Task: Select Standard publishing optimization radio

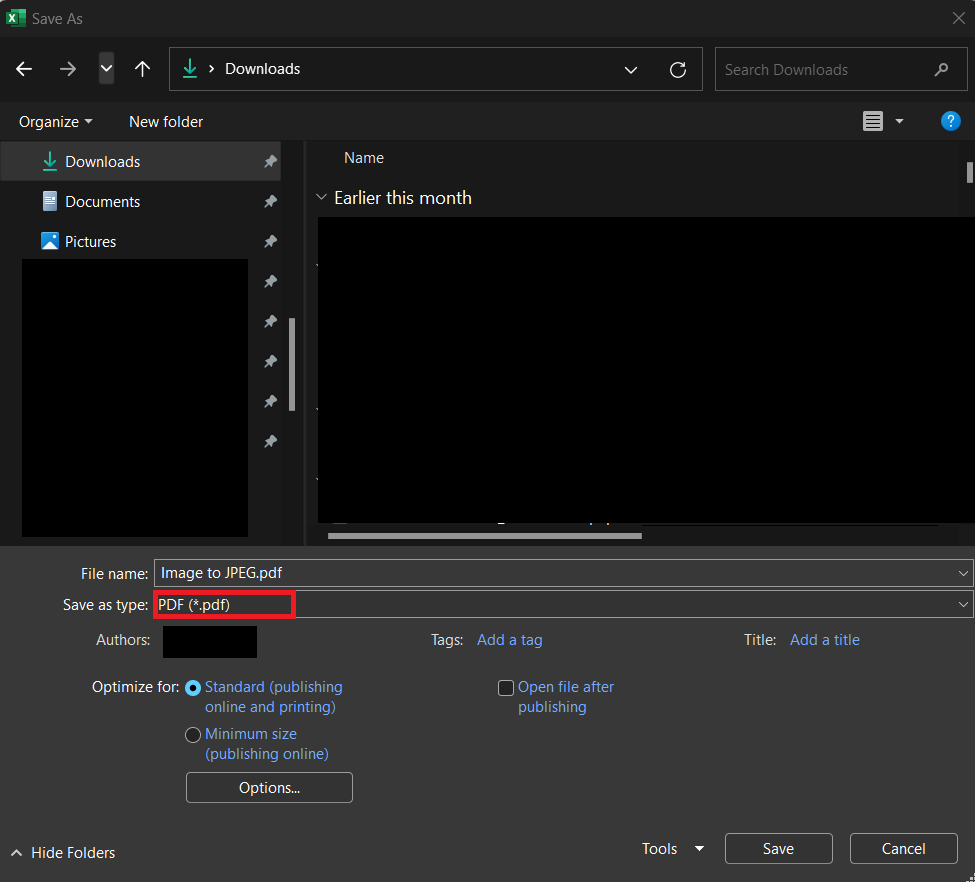Action: (x=193, y=688)
